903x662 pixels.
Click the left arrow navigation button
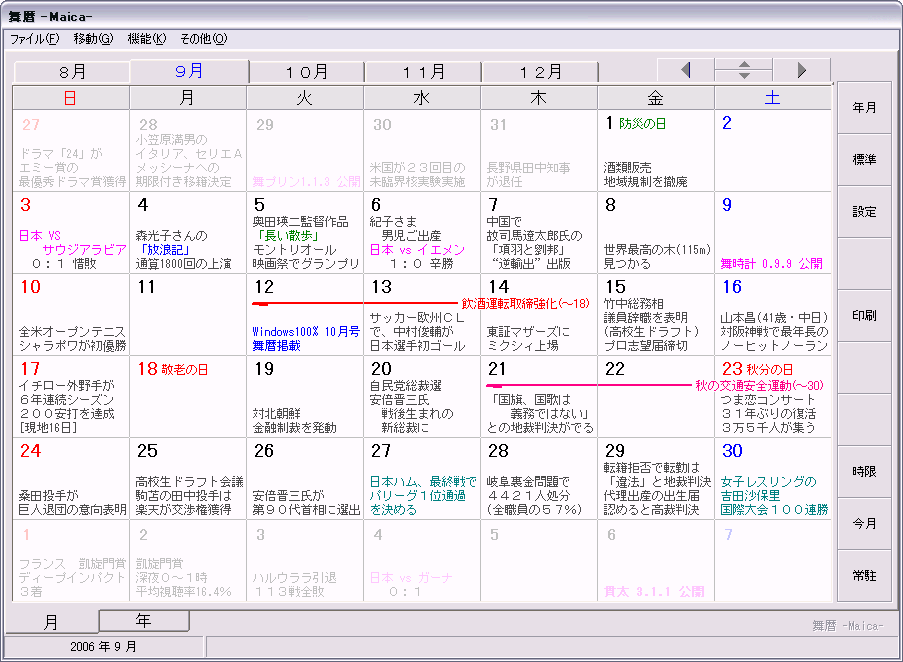tap(685, 70)
